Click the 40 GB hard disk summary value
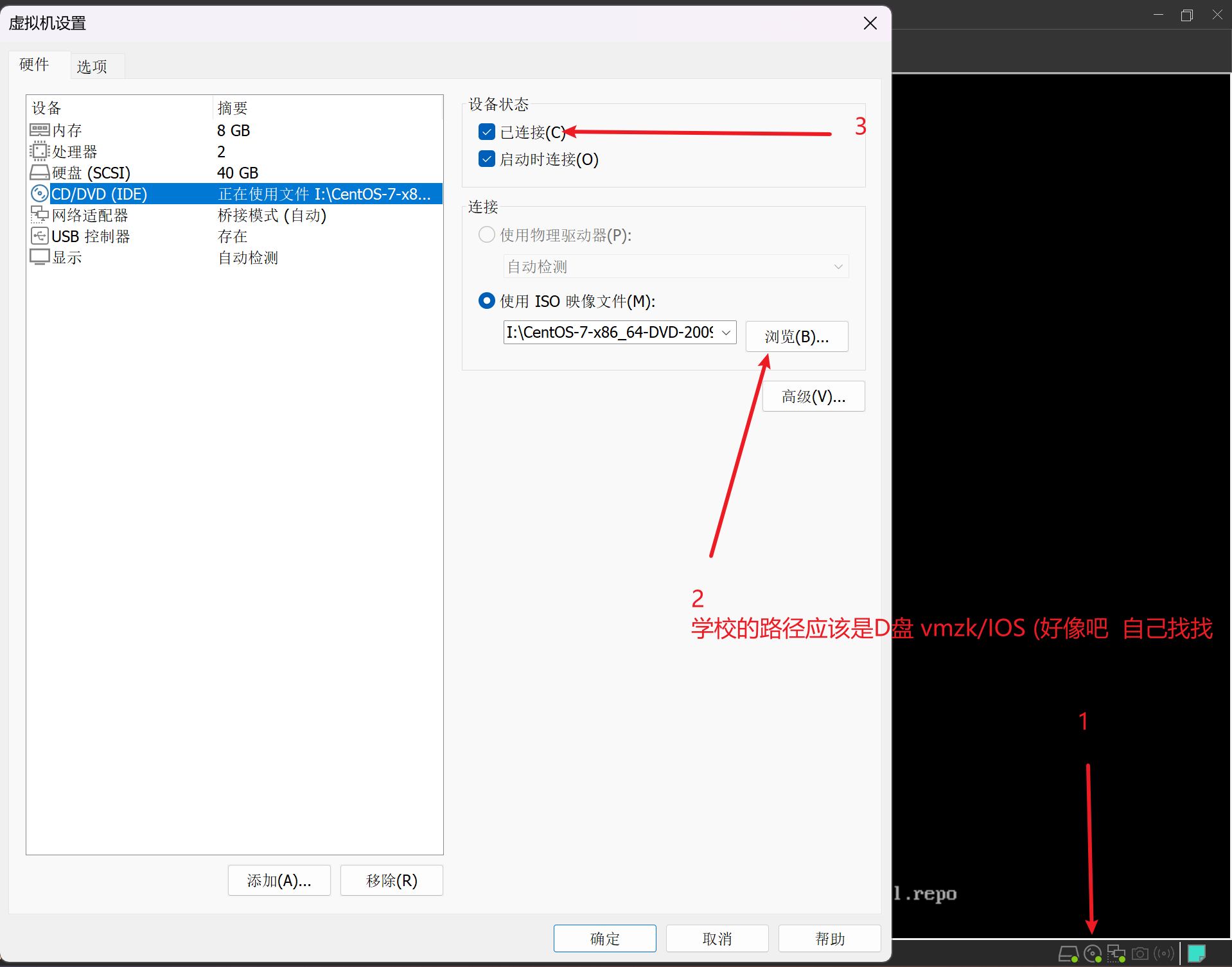This screenshot has width=1232, height=967. pos(238,173)
